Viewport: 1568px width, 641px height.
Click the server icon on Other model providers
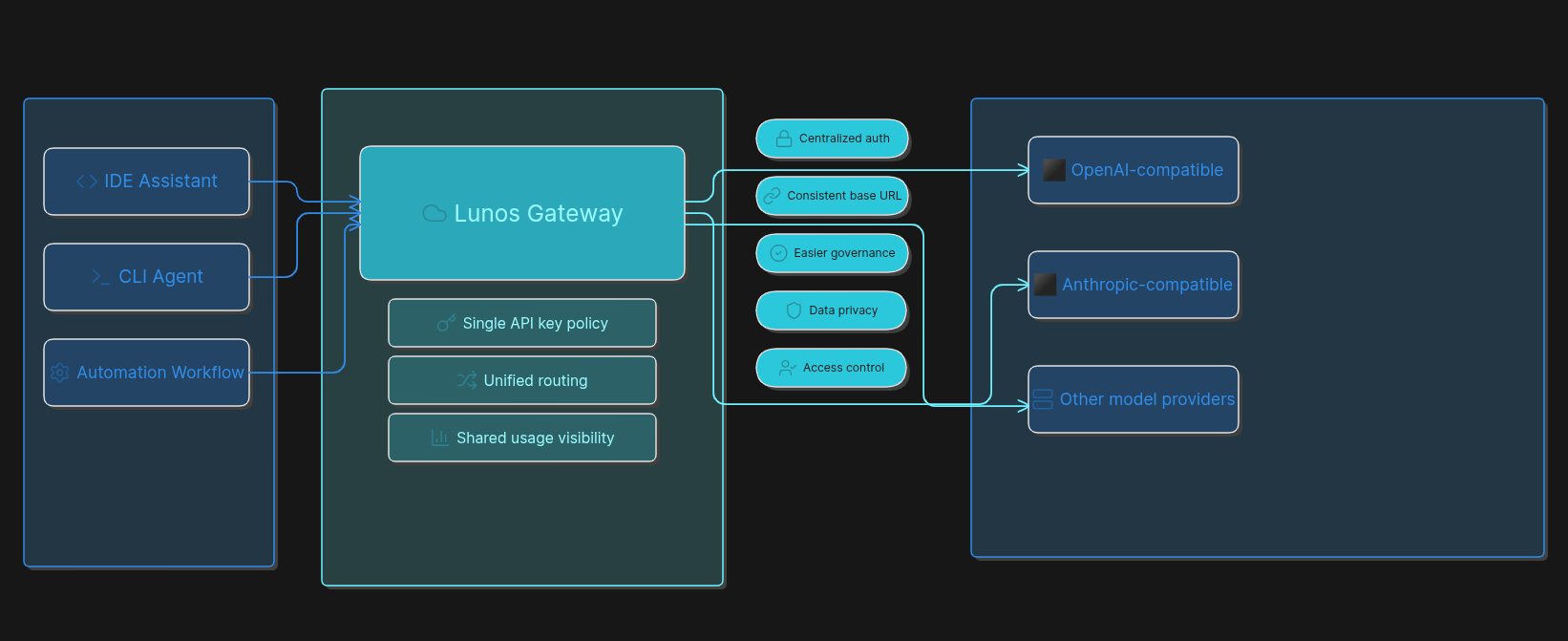(x=1043, y=399)
